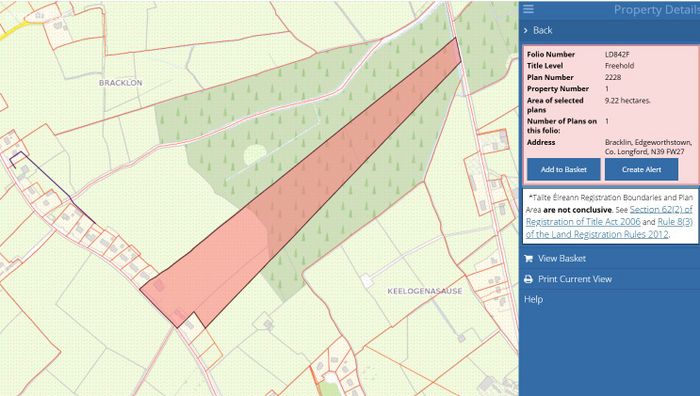The width and height of the screenshot is (700, 396).
Task: Click the shopping cart basket icon
Action: (x=529, y=258)
